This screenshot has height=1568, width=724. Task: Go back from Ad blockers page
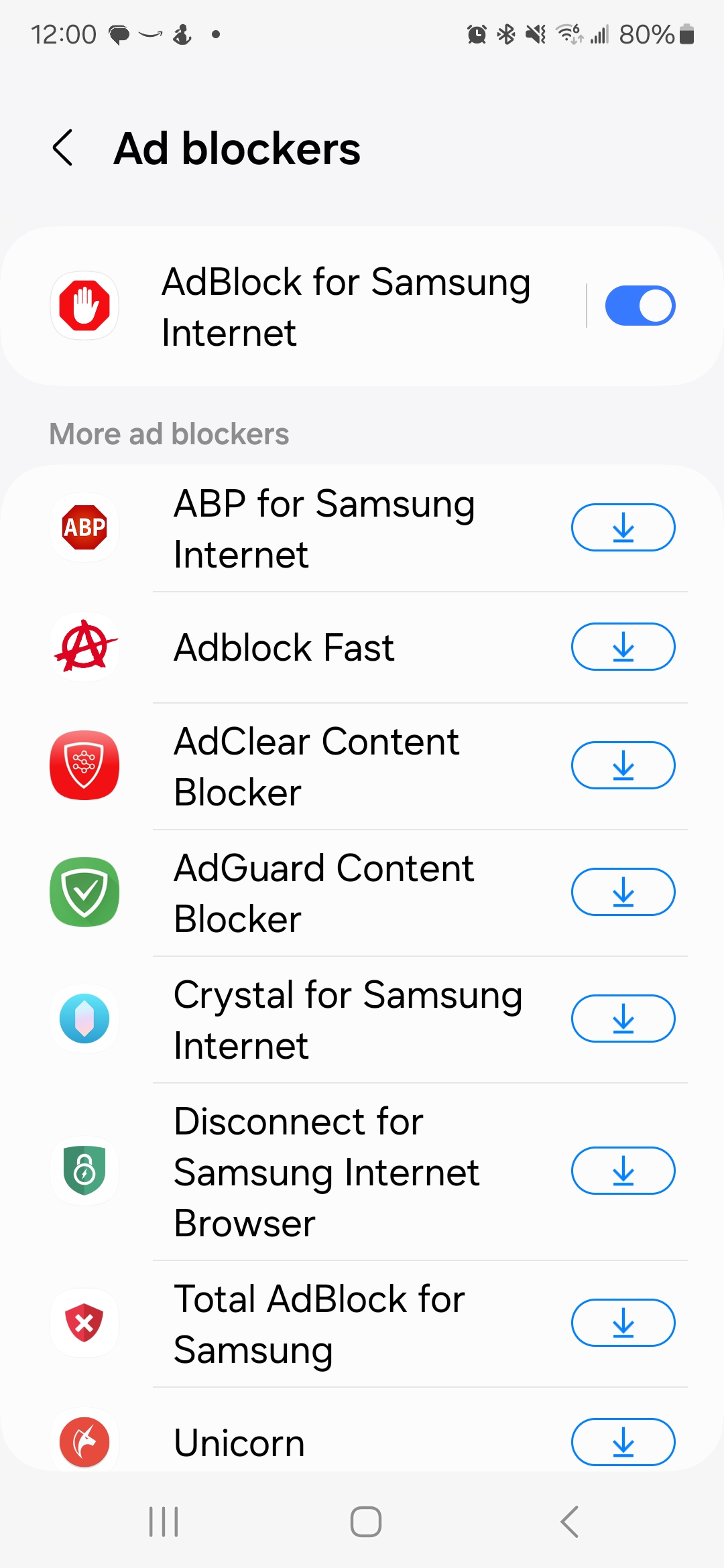[63, 148]
